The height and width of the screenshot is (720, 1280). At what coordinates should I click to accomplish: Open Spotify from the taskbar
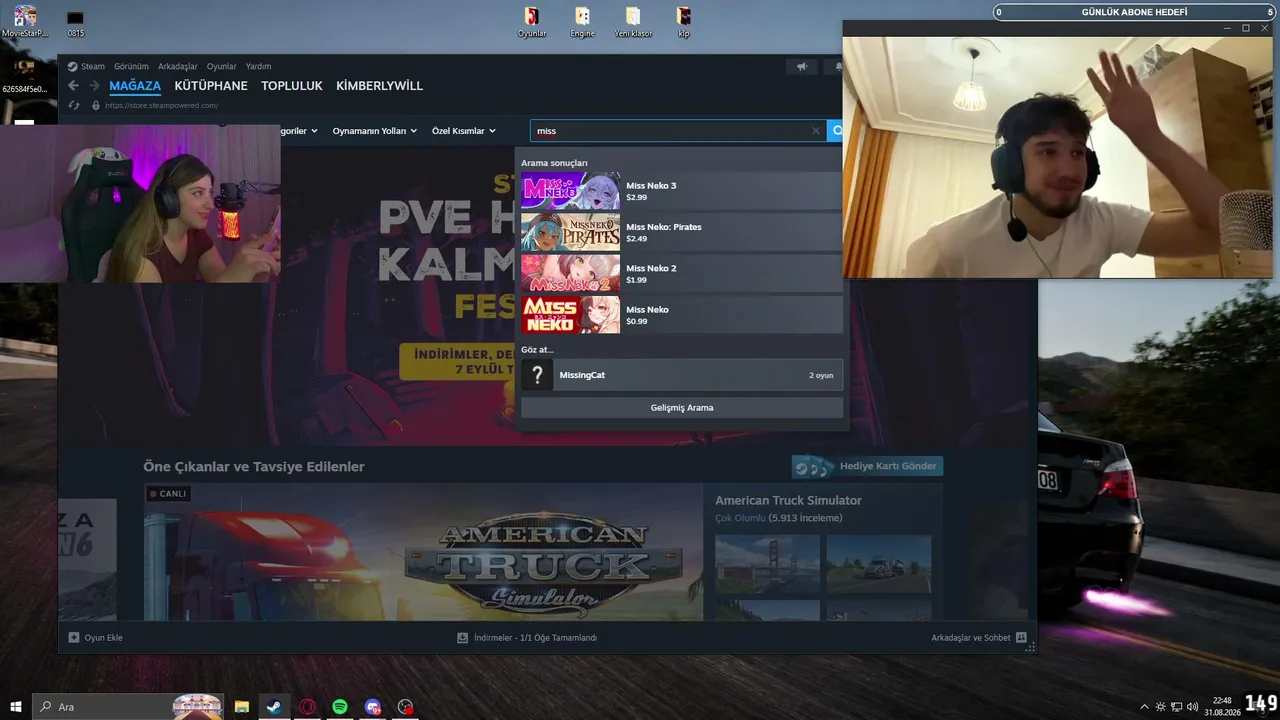point(340,707)
